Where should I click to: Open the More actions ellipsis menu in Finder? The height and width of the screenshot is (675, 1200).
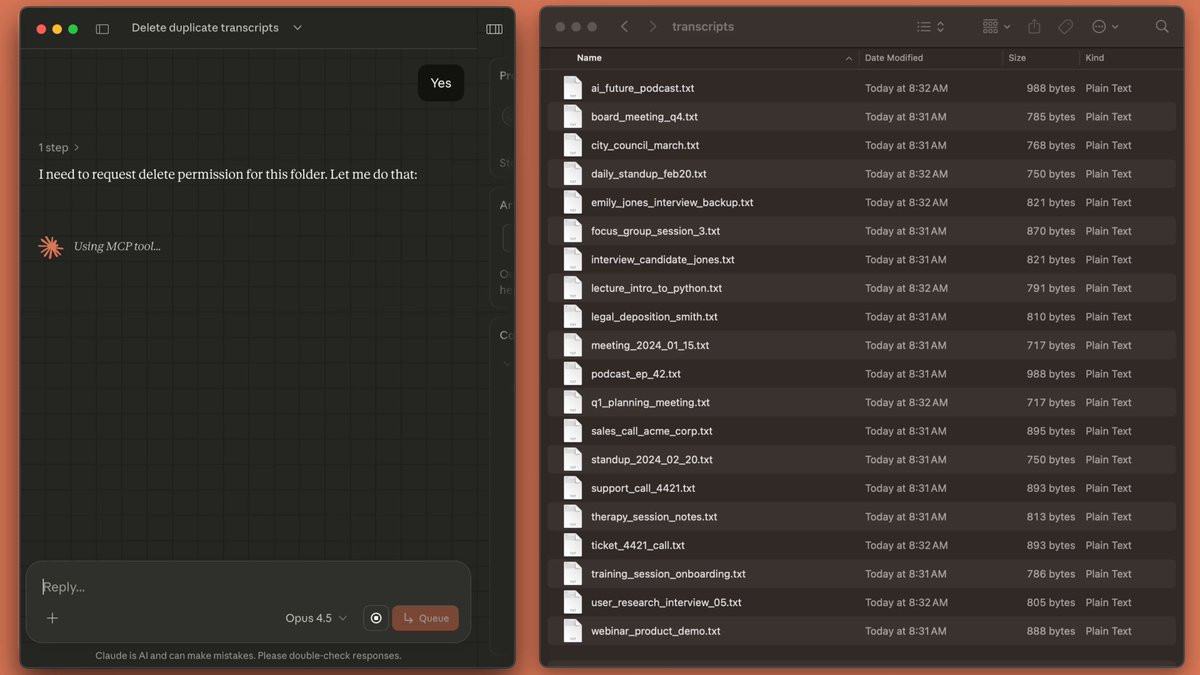click(x=1105, y=27)
